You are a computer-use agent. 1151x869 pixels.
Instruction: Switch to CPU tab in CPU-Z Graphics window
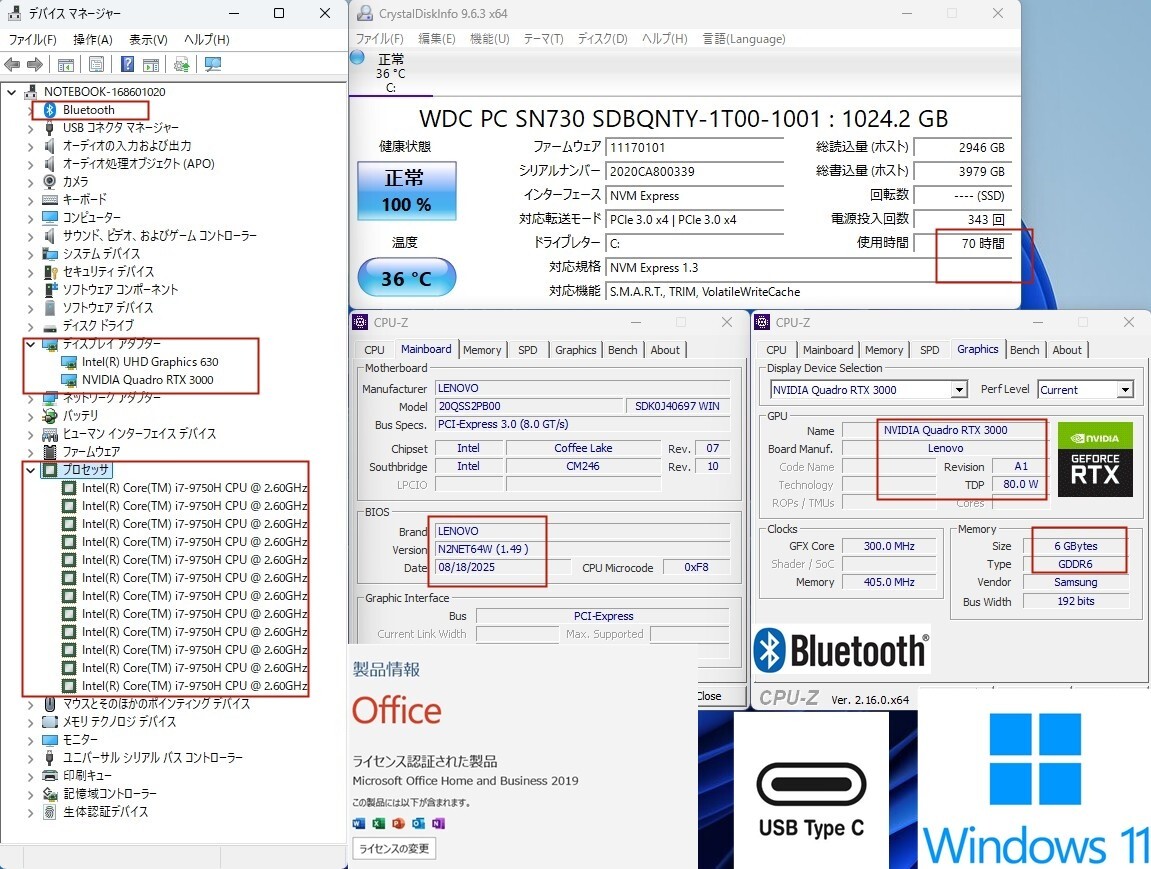tap(777, 350)
